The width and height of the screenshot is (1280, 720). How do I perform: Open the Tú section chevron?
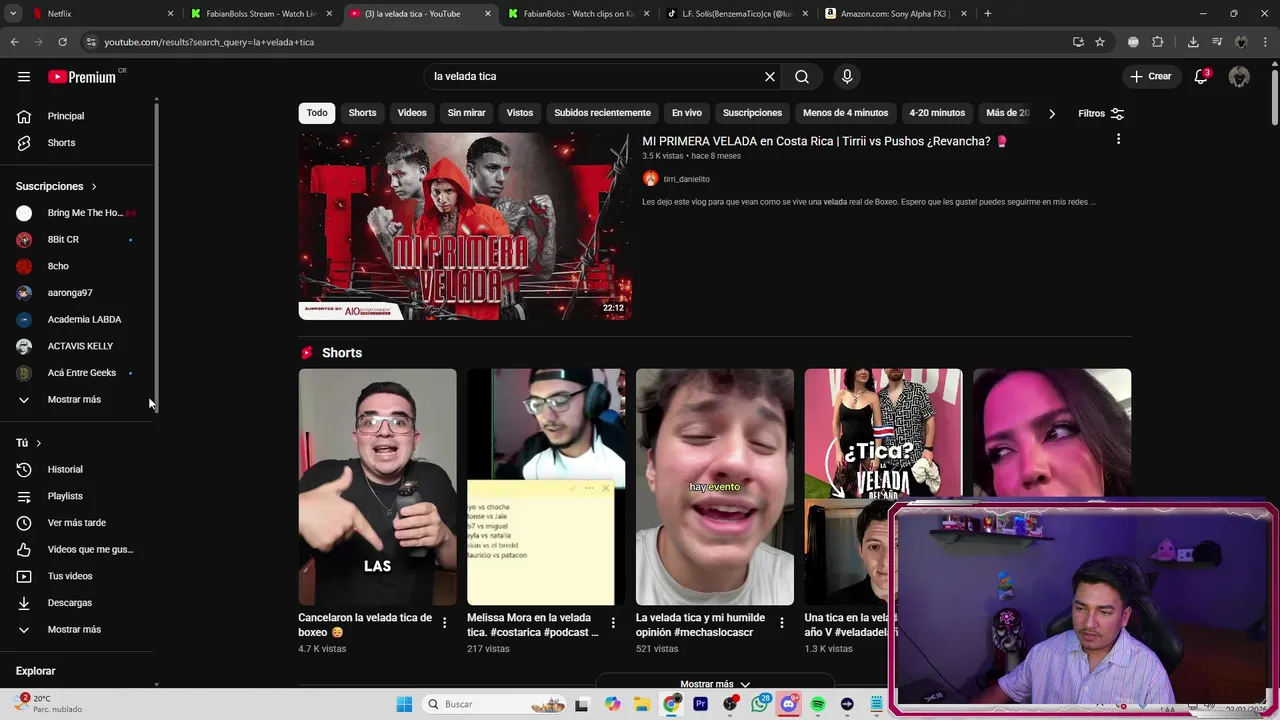pyautogui.click(x=39, y=442)
